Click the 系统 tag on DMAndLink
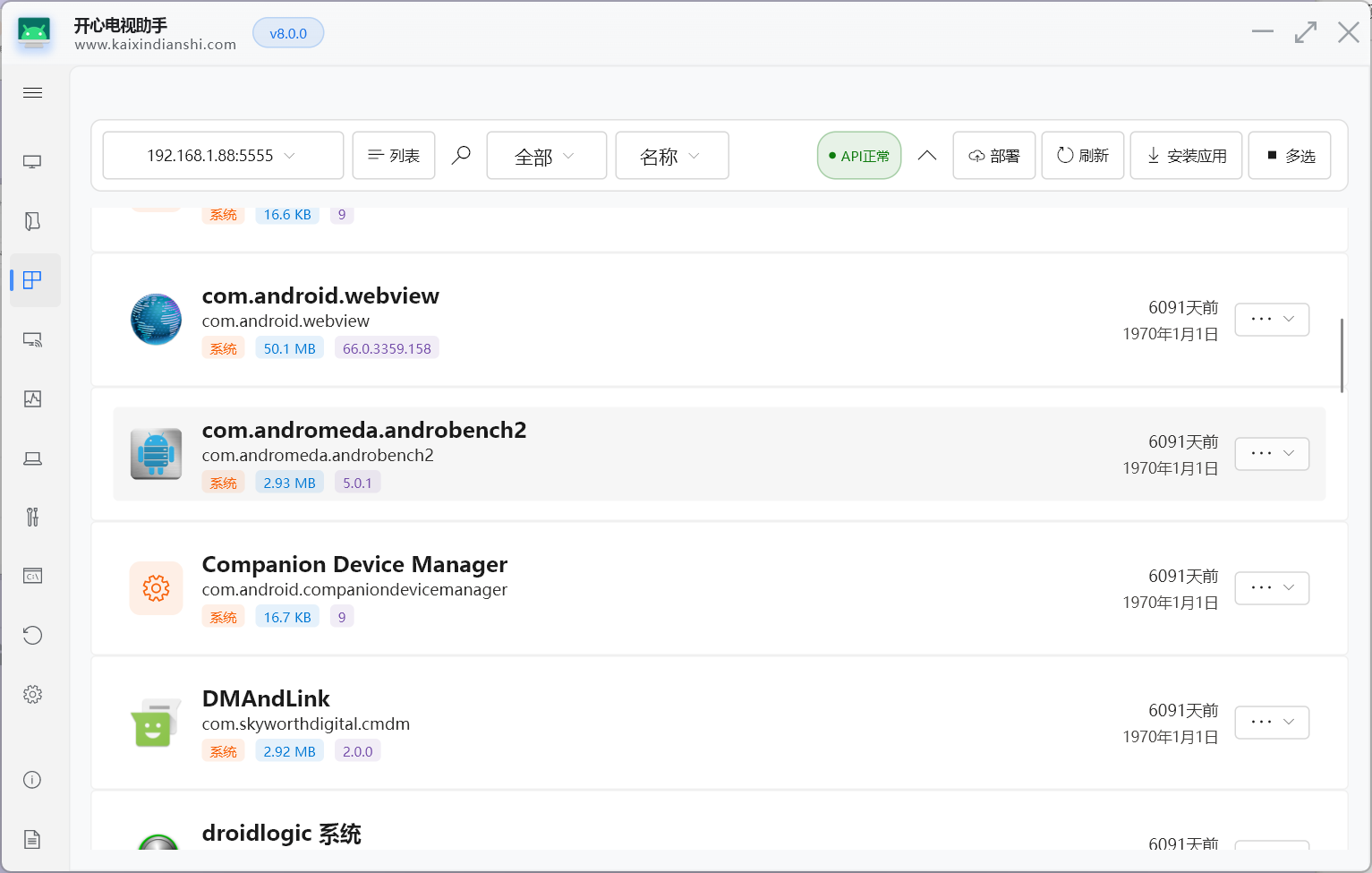The width and height of the screenshot is (1372, 873). point(224,751)
